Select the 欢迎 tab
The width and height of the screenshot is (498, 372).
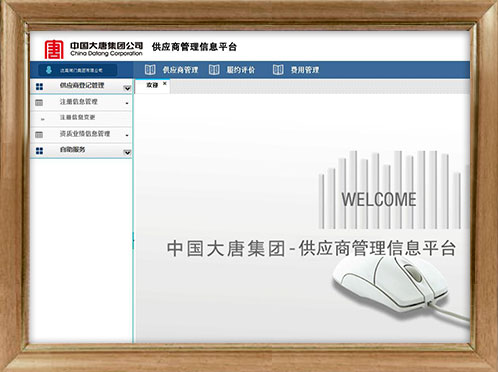tap(152, 85)
